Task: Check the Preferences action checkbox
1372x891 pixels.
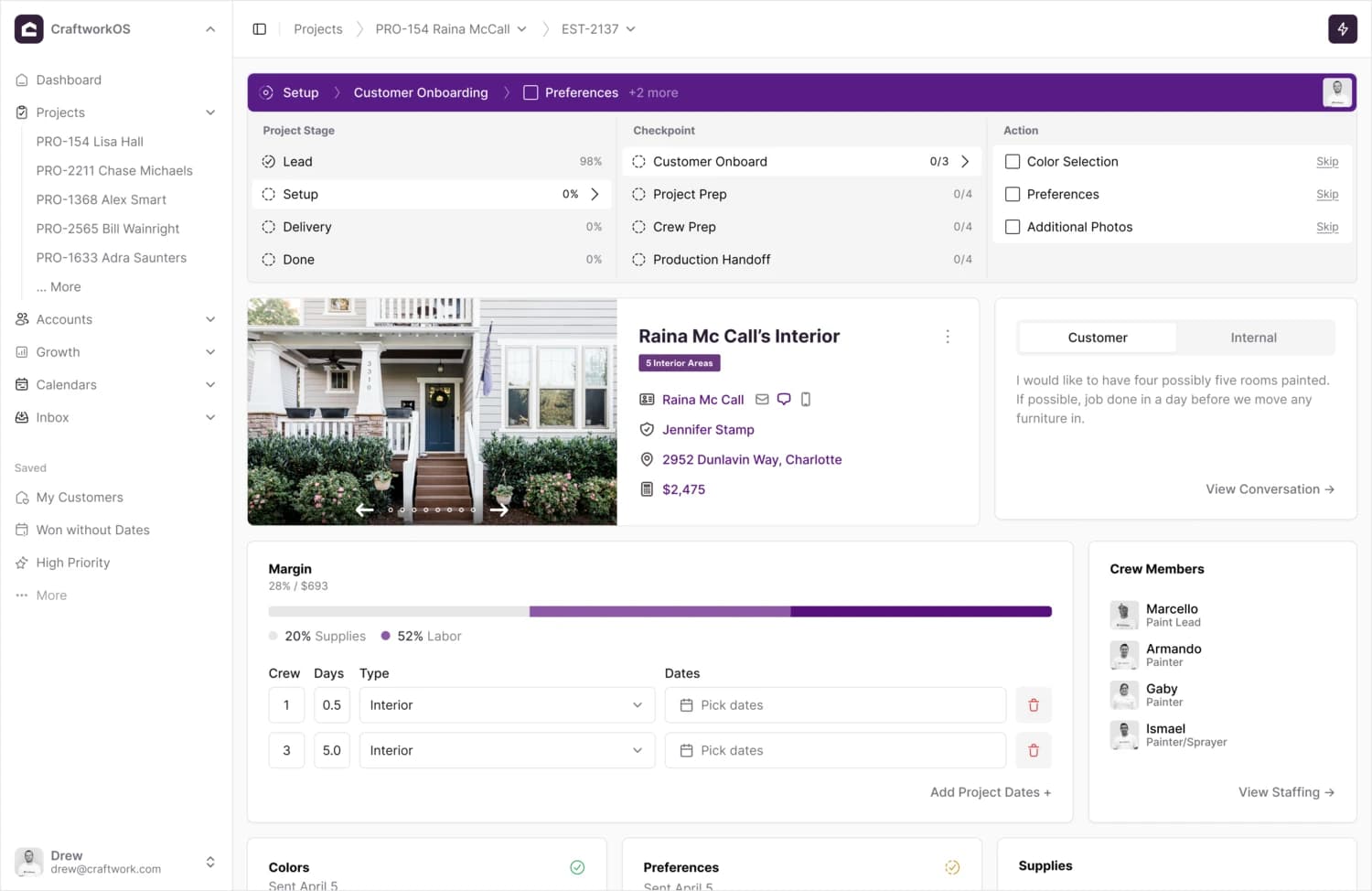Action: click(x=1013, y=194)
